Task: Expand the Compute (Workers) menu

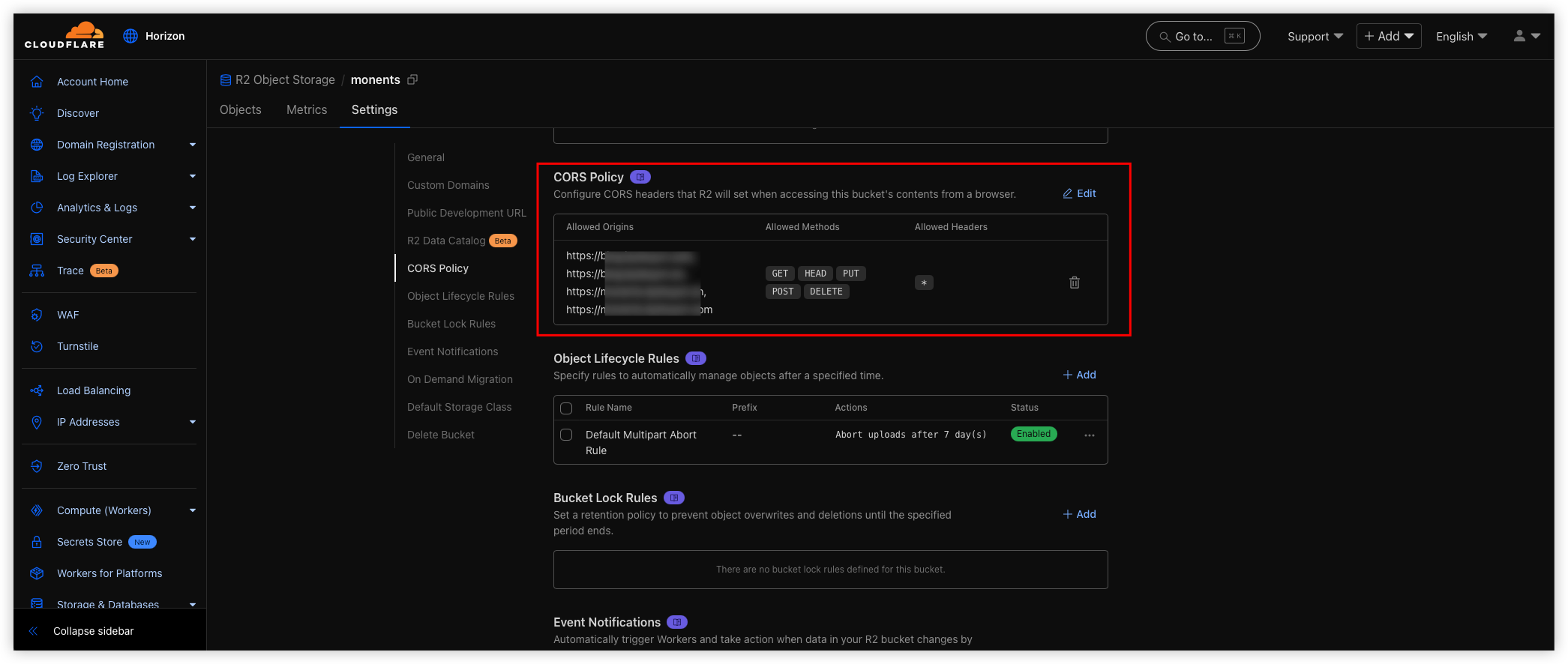Action: [193, 510]
